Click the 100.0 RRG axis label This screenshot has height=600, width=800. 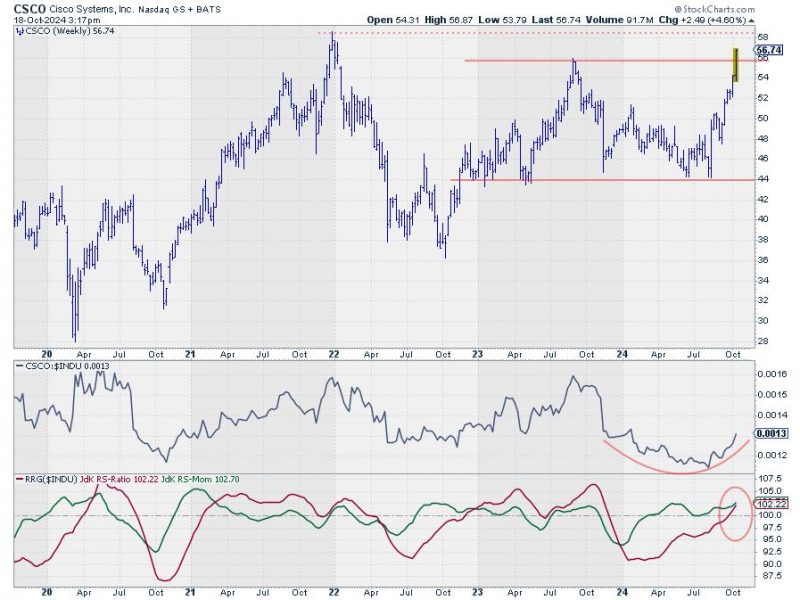tap(769, 515)
